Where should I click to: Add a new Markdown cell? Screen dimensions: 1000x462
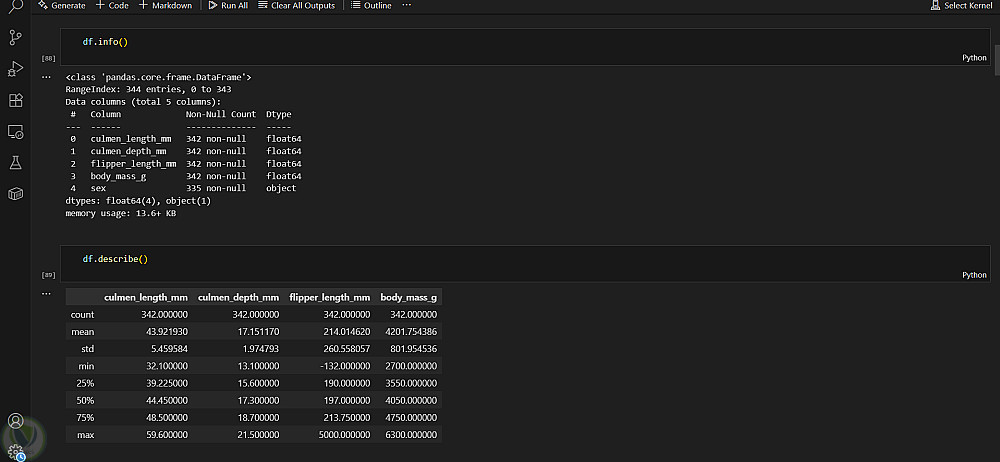pos(165,5)
